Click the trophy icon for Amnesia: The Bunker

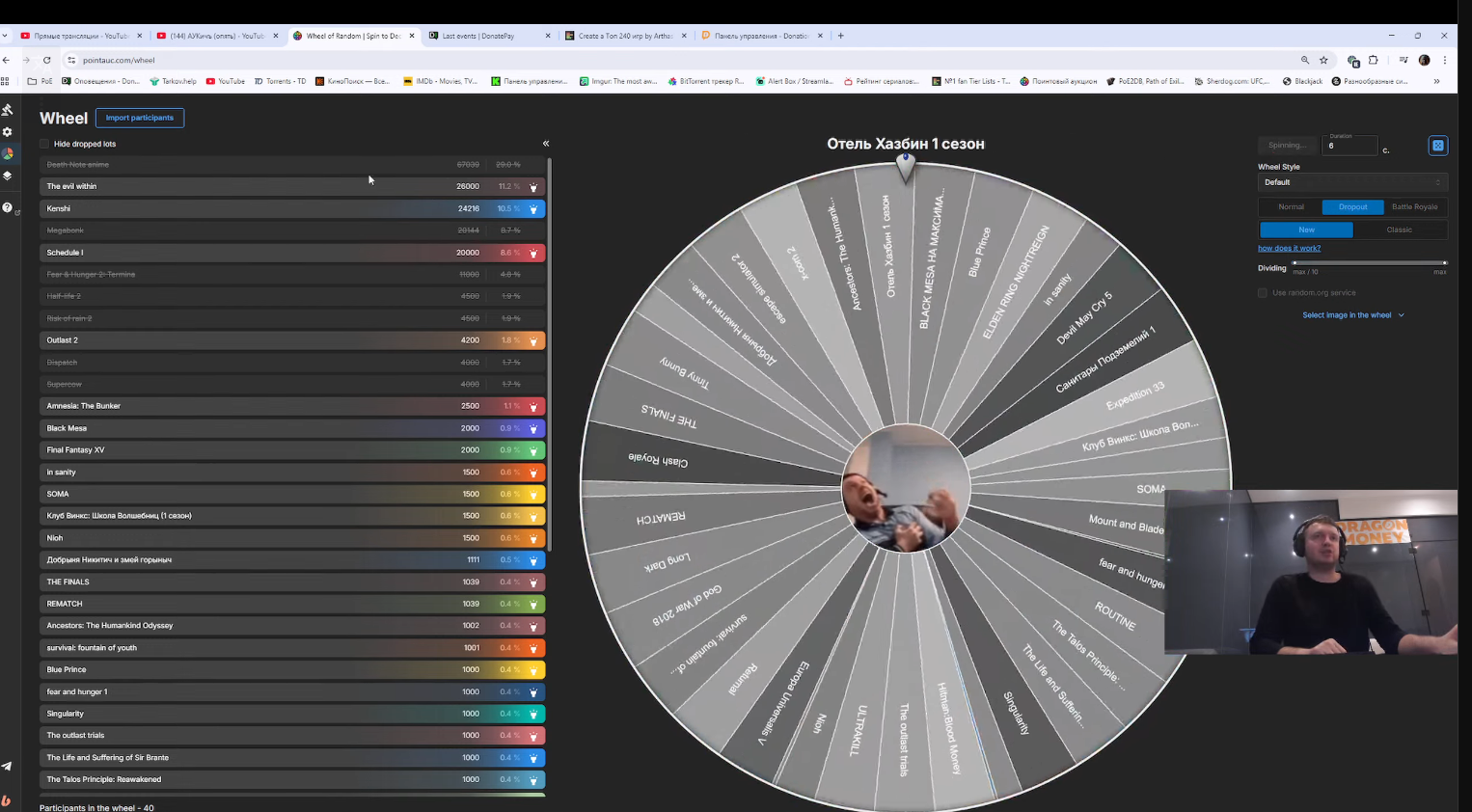pyautogui.click(x=533, y=407)
